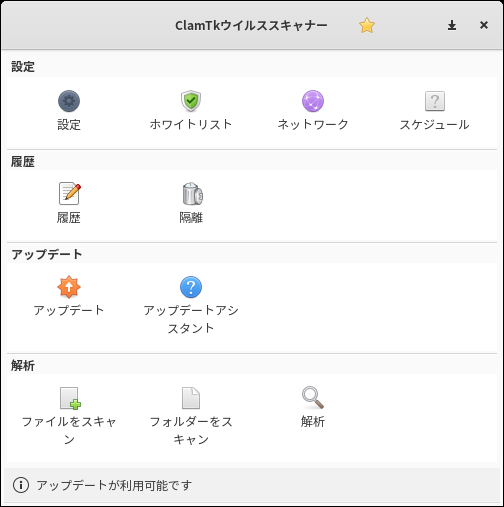
Task: Click the 隔離 label text
Action: pyautogui.click(x=191, y=218)
